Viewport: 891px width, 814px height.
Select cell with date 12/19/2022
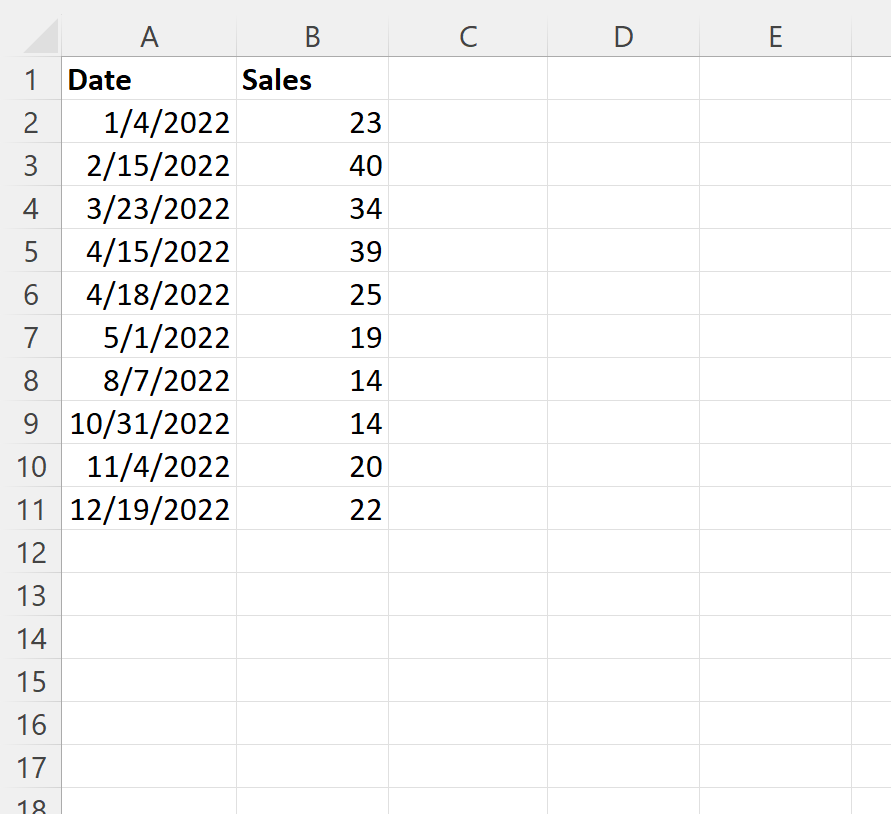tap(149, 509)
